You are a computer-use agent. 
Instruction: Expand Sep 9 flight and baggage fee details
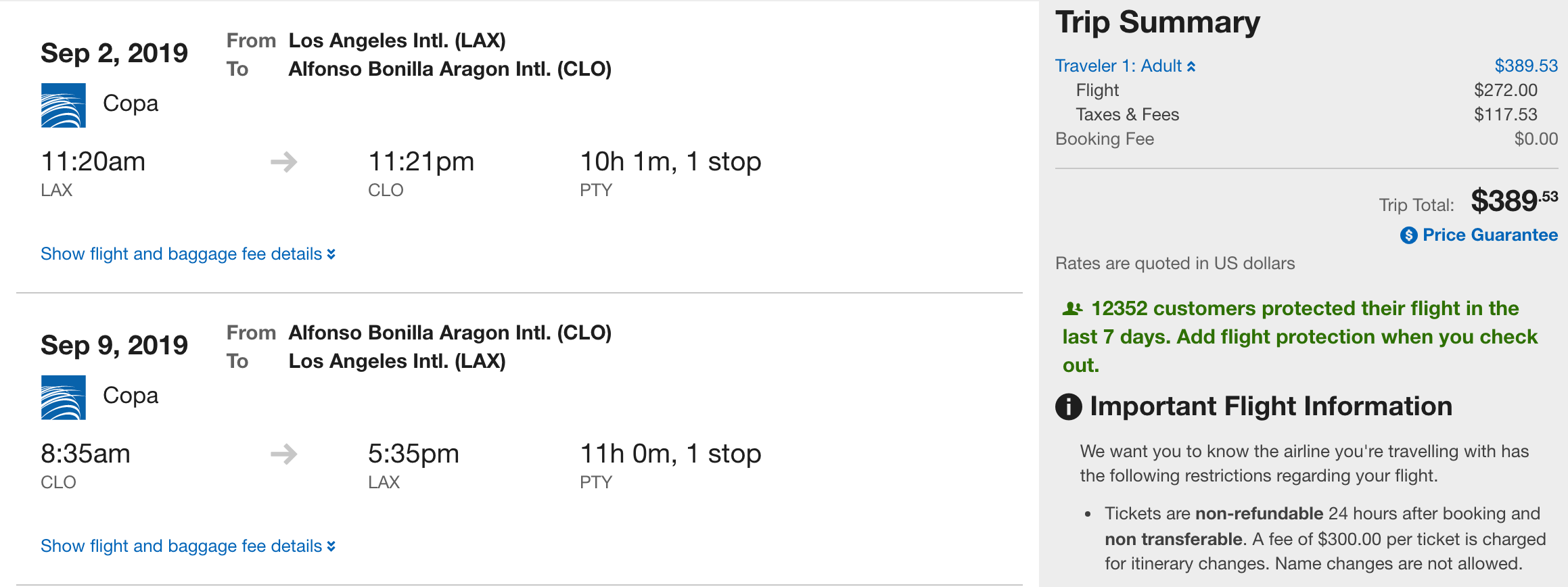(x=187, y=546)
